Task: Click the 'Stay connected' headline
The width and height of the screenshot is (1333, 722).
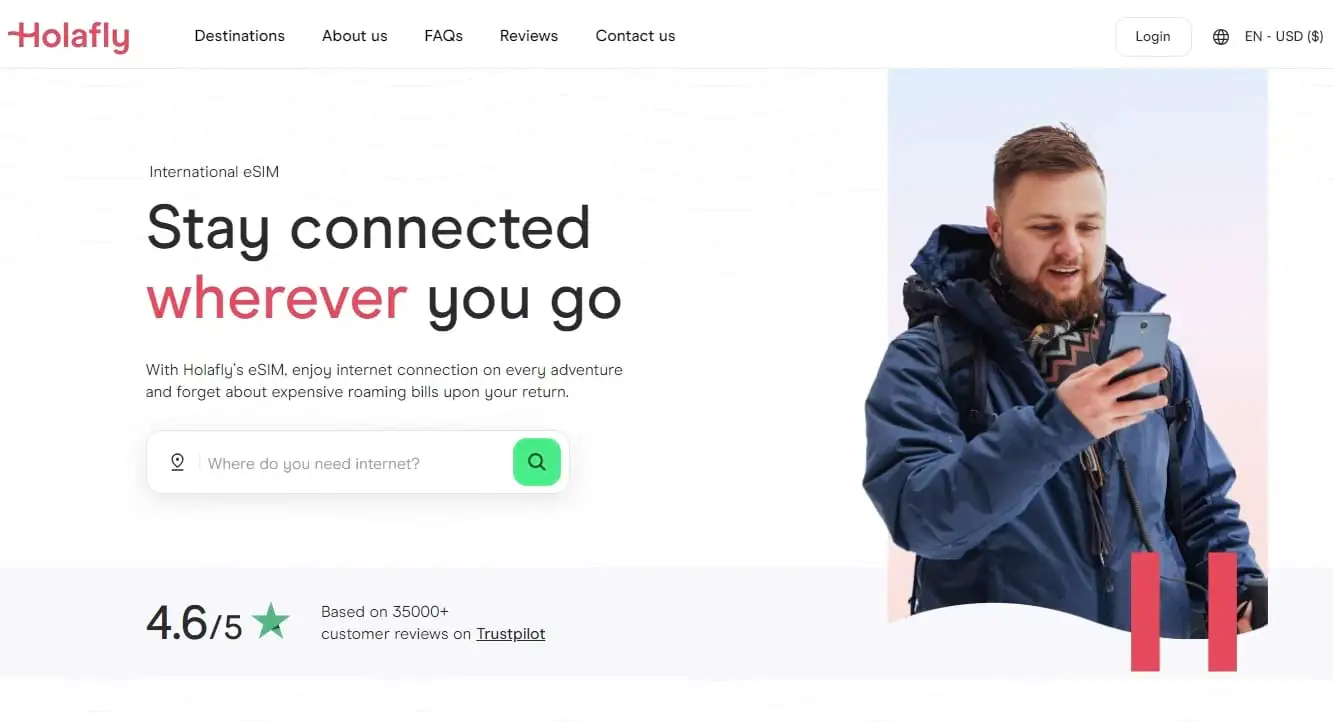Action: coord(368,228)
